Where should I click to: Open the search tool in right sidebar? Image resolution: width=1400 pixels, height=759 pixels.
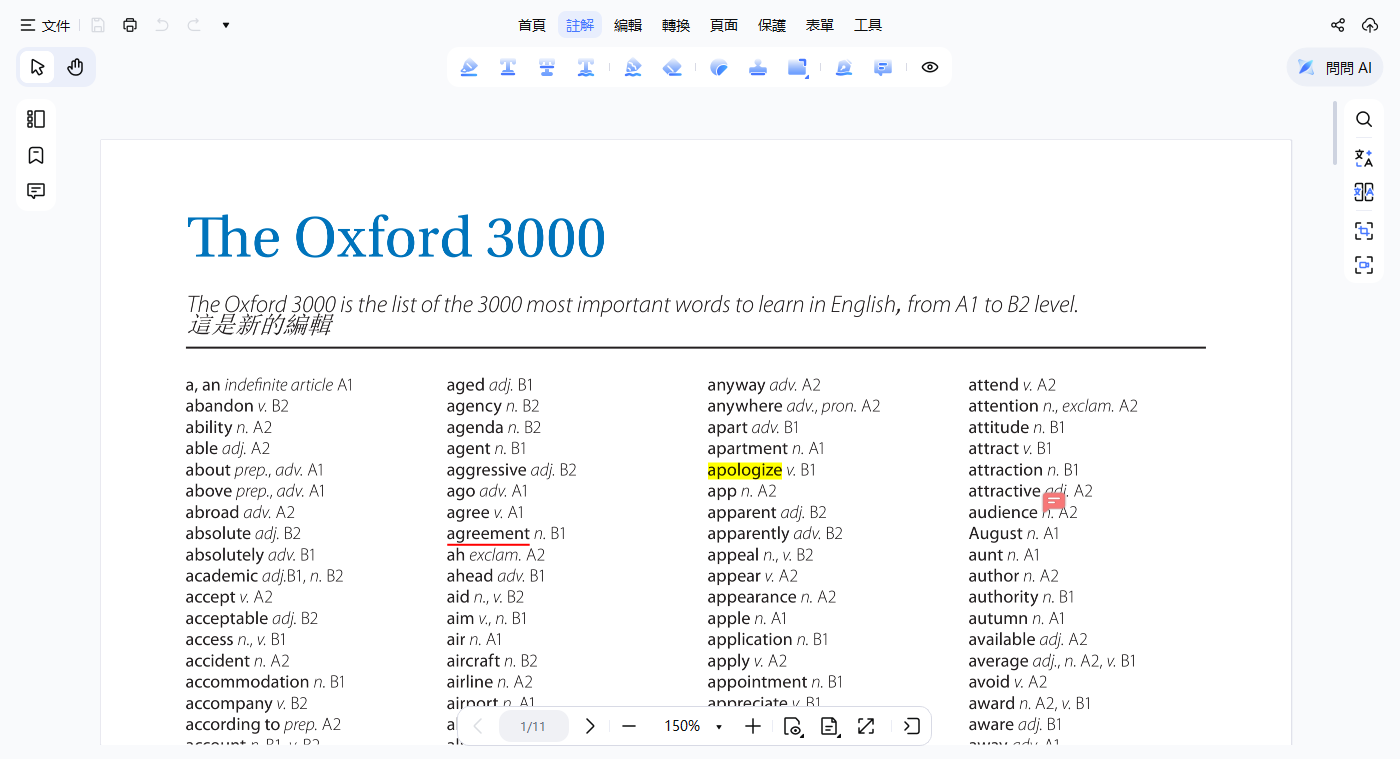pos(1364,119)
